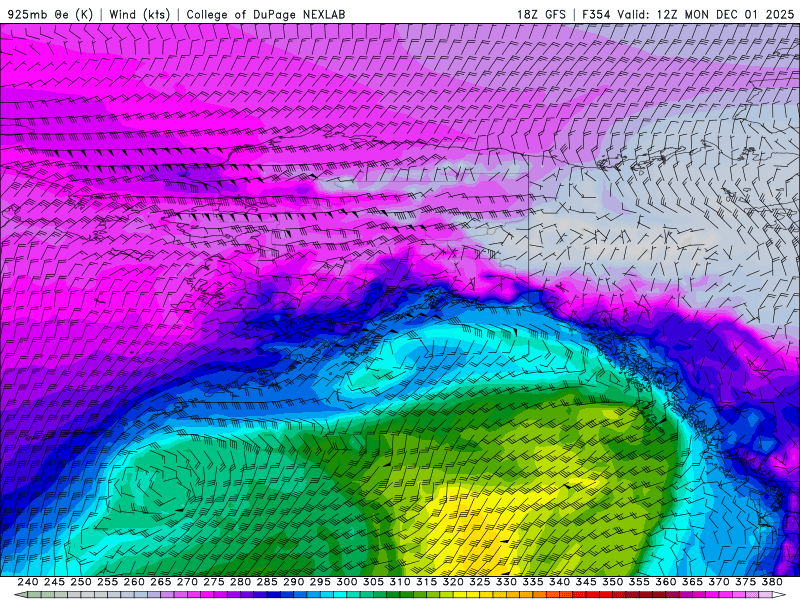This screenshot has width=800, height=600.
Task: Click the 240 value on the color scale
Action: coord(28,582)
